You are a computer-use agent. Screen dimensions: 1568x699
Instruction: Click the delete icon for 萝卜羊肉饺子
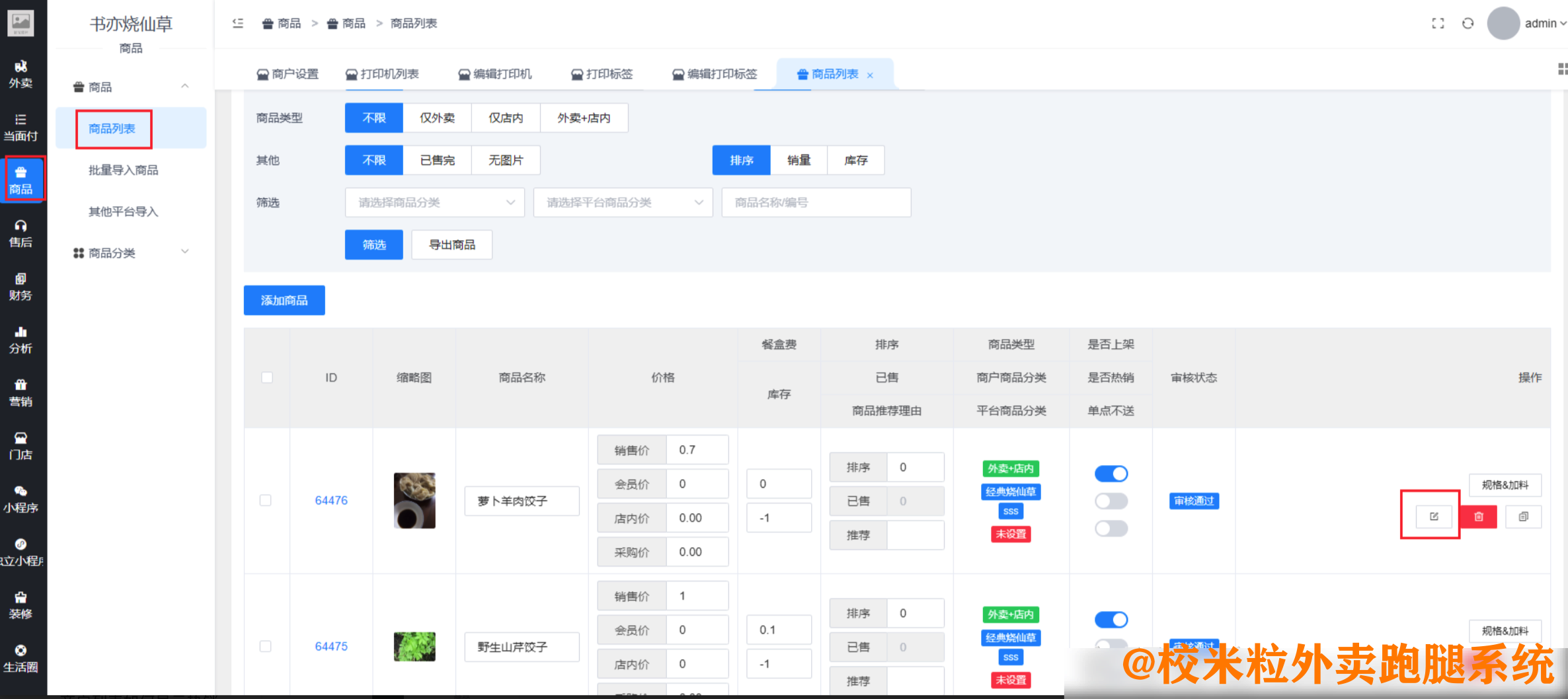pos(1479,517)
